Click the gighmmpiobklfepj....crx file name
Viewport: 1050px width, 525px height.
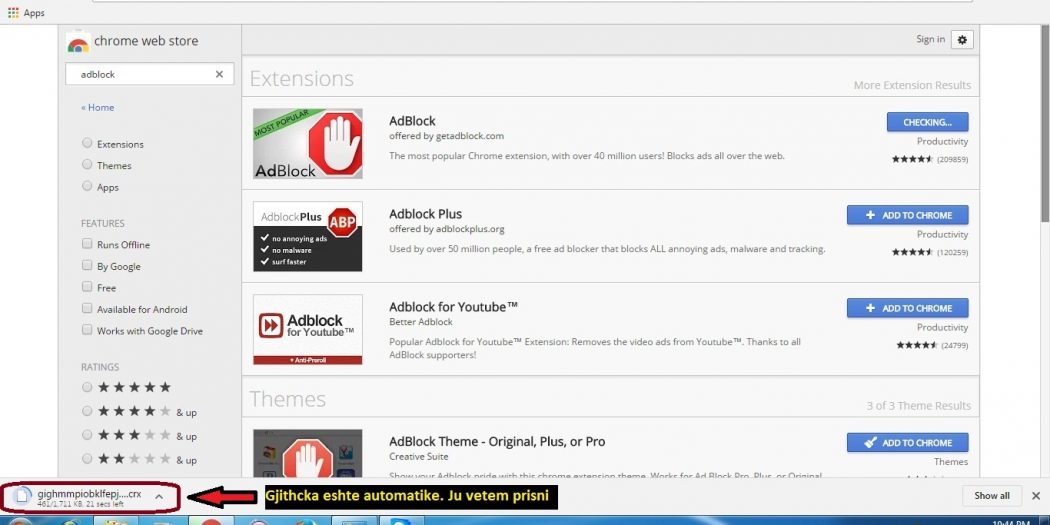click(89, 494)
